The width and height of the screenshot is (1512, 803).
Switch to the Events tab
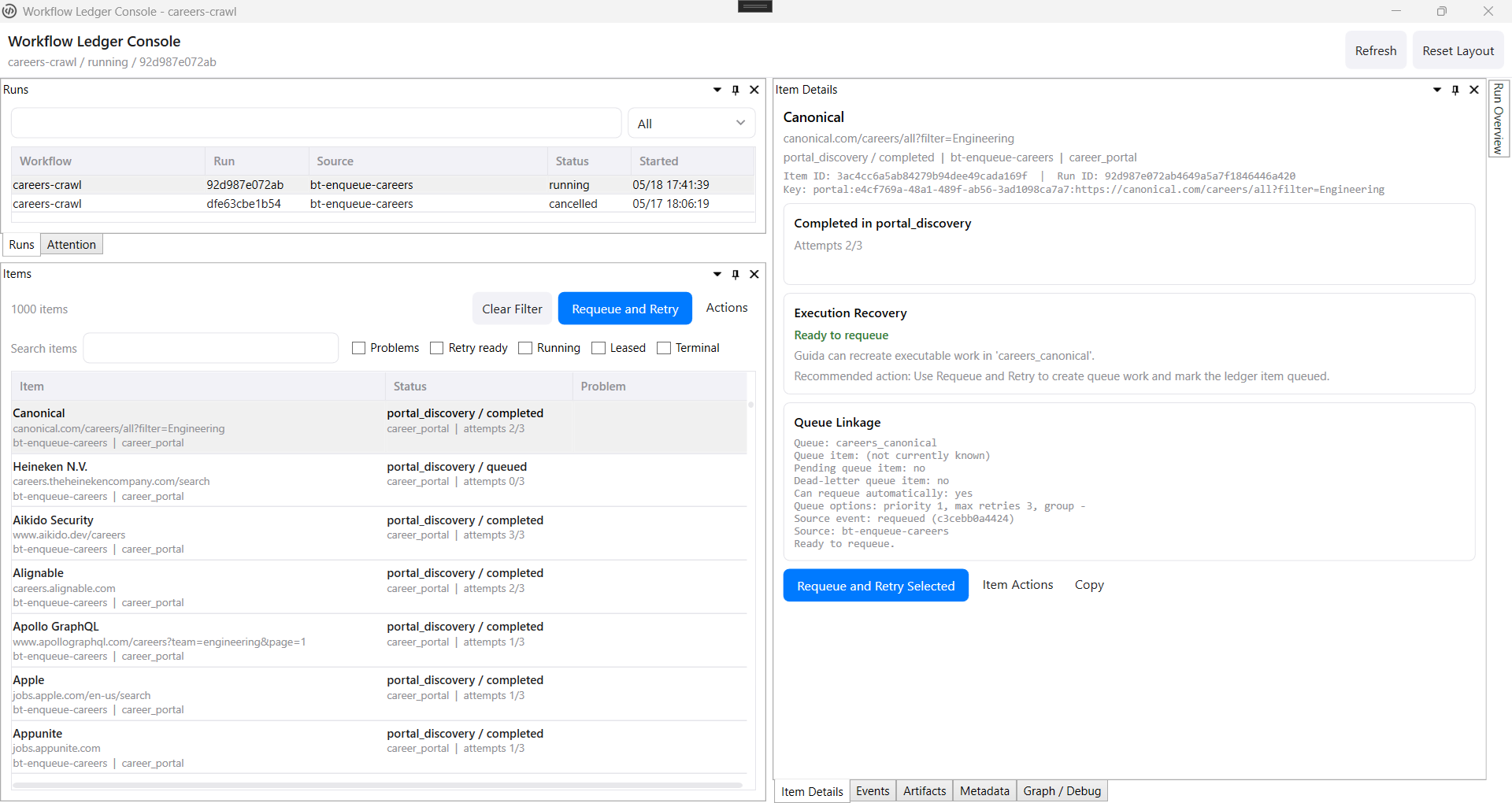[x=873, y=791]
